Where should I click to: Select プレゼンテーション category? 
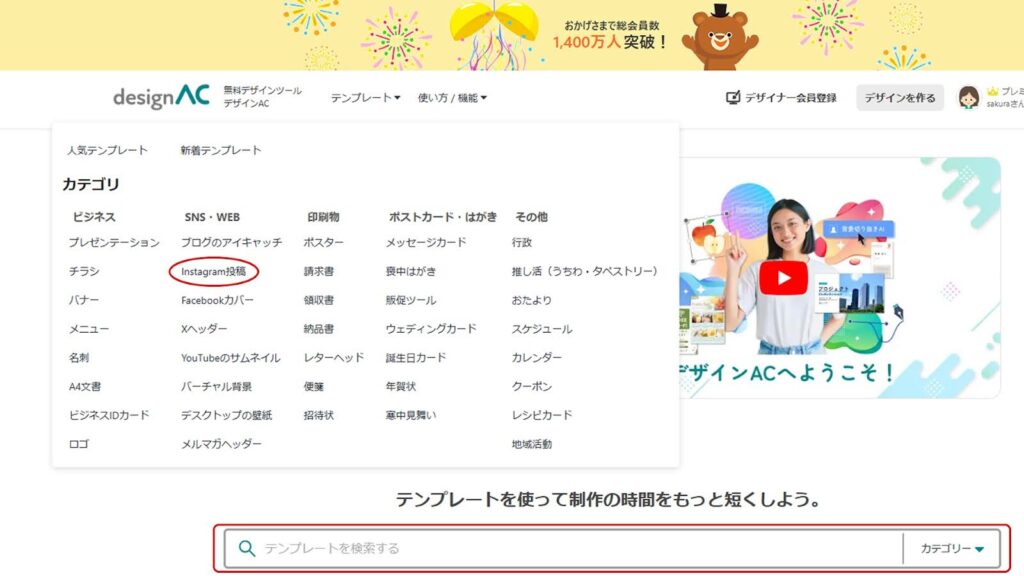click(114, 242)
